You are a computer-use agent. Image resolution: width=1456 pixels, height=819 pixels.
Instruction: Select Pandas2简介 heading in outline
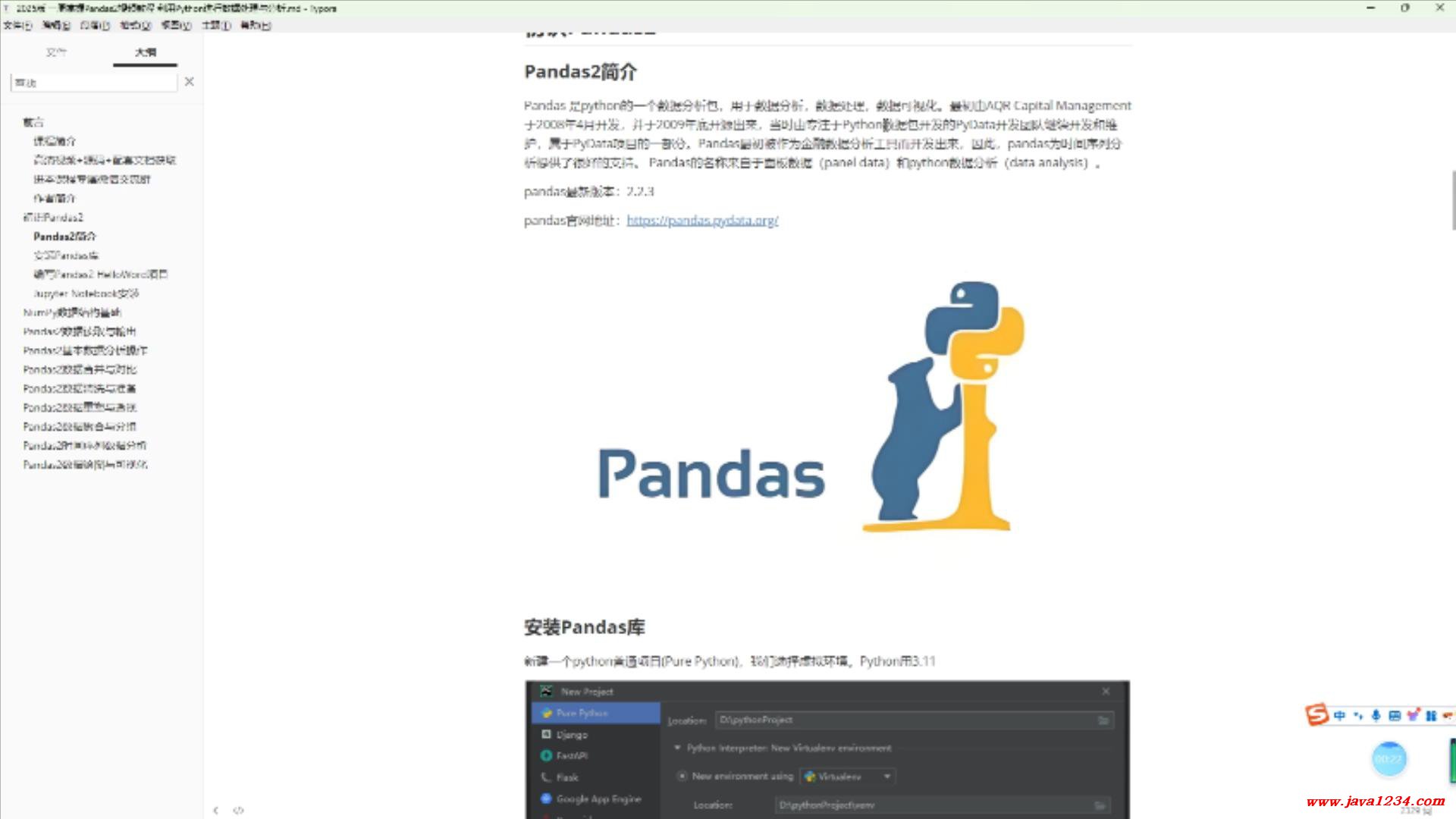[x=64, y=236]
